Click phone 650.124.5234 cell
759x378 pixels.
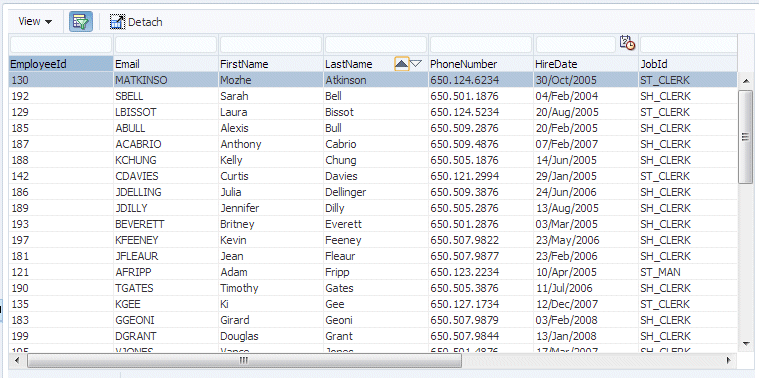[x=481, y=112]
